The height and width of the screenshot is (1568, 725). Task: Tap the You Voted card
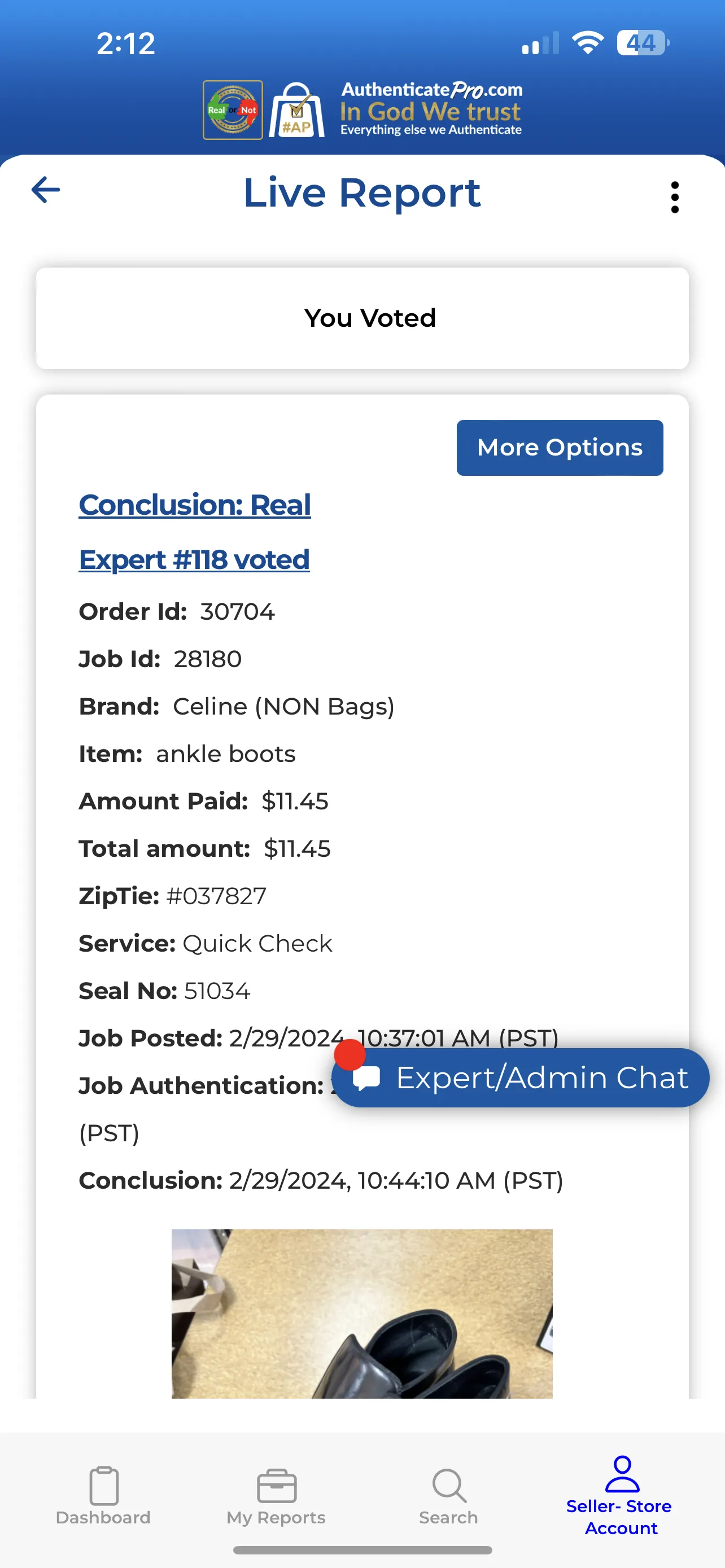tap(362, 318)
